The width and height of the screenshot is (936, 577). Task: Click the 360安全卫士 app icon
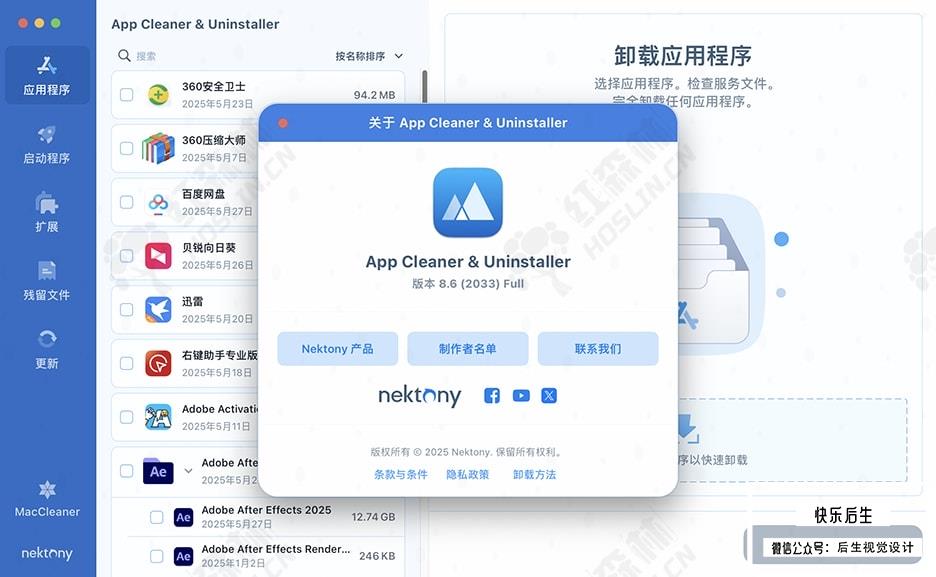coord(158,94)
